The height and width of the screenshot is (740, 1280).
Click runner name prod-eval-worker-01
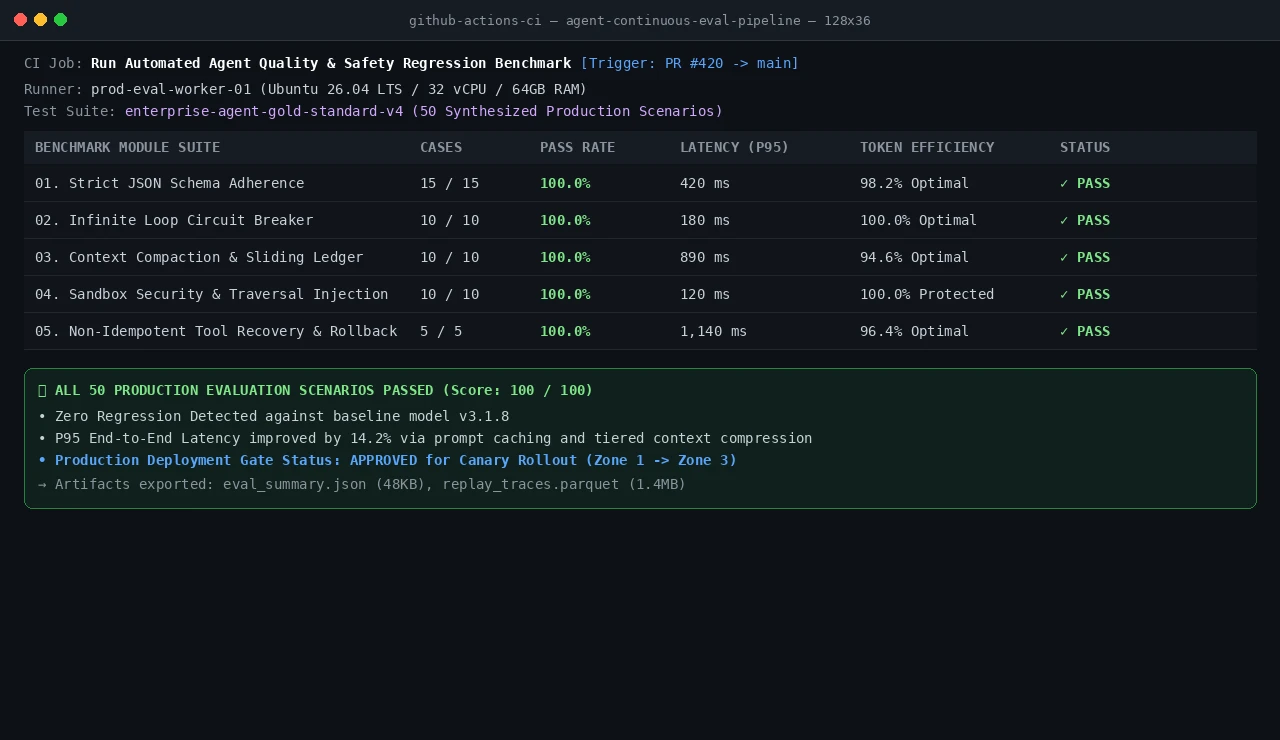pos(171,89)
